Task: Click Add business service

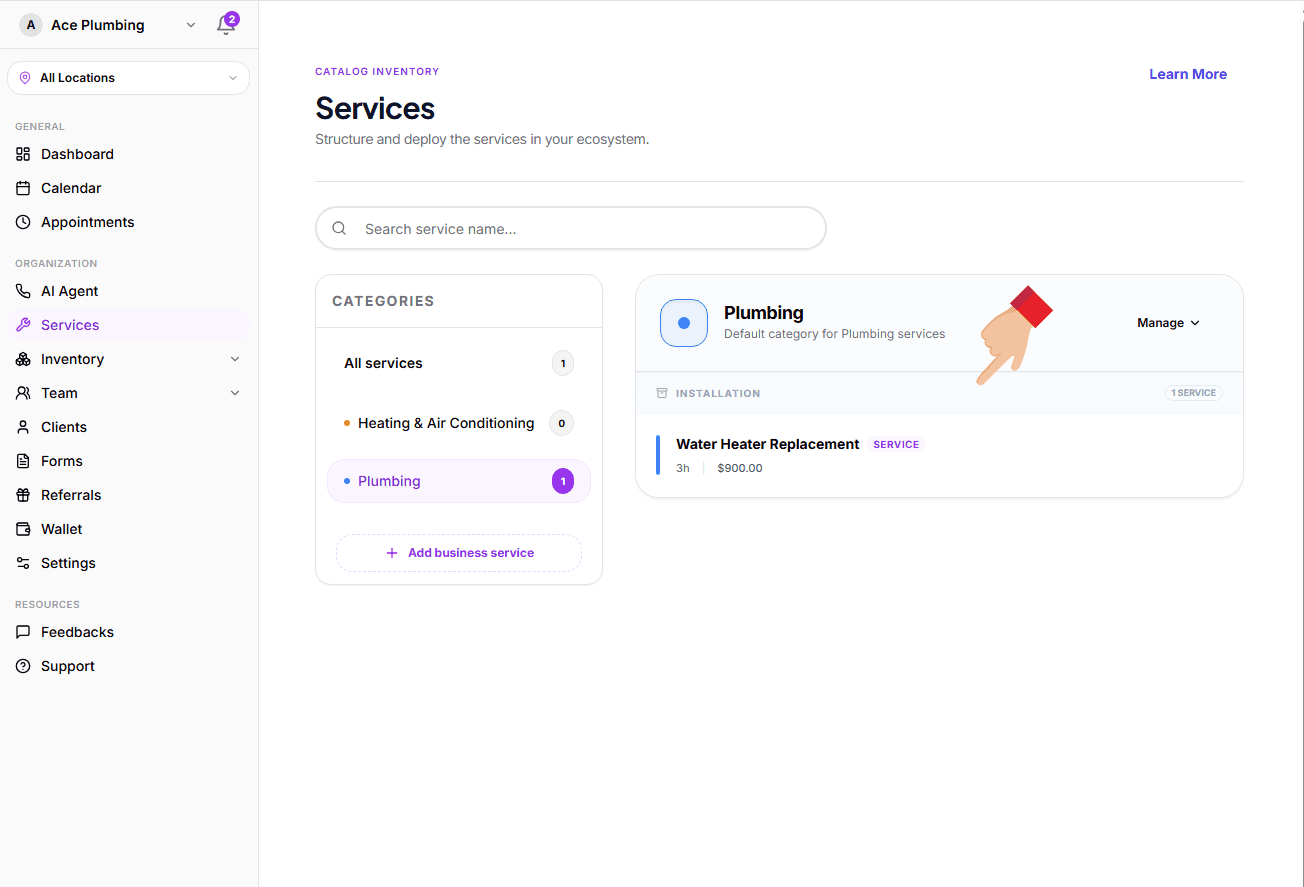Action: pos(458,552)
